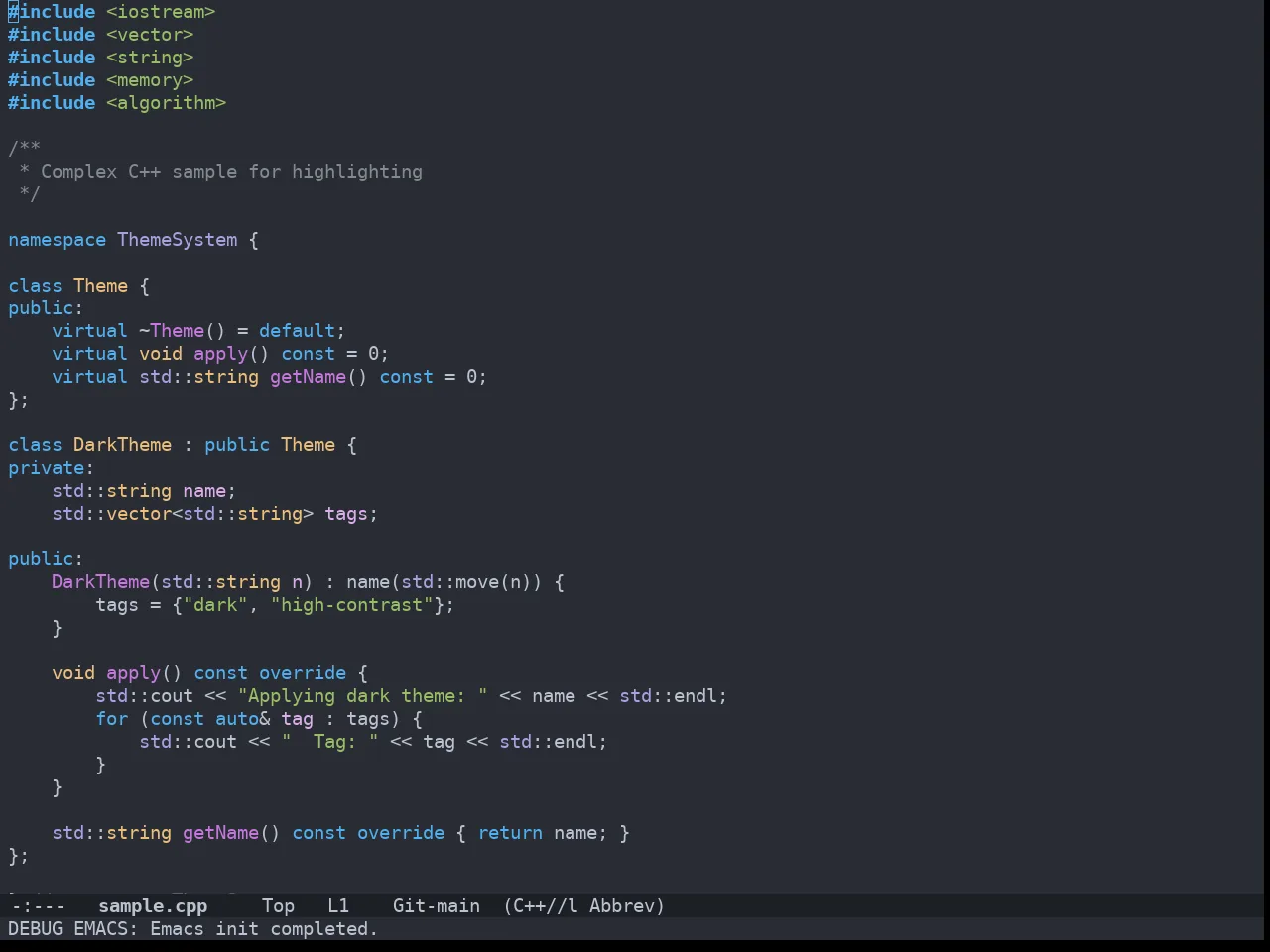Click 'std::move' in the constructor initializer
This screenshot has width=1270, height=952.
[x=449, y=582]
